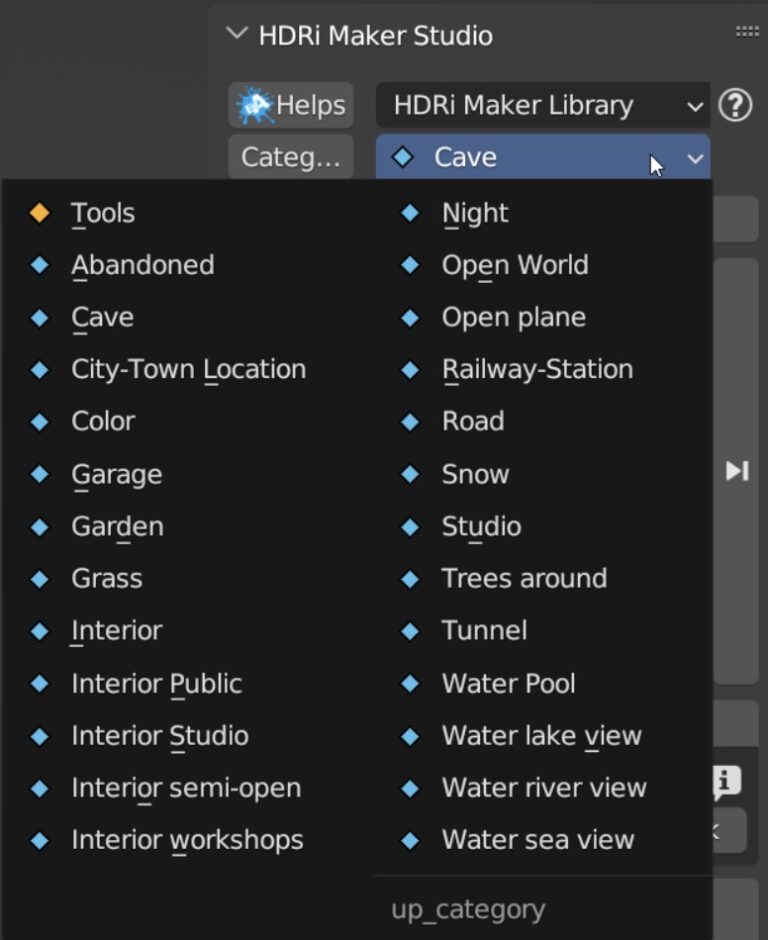Pick the Water sea view category

click(x=537, y=840)
